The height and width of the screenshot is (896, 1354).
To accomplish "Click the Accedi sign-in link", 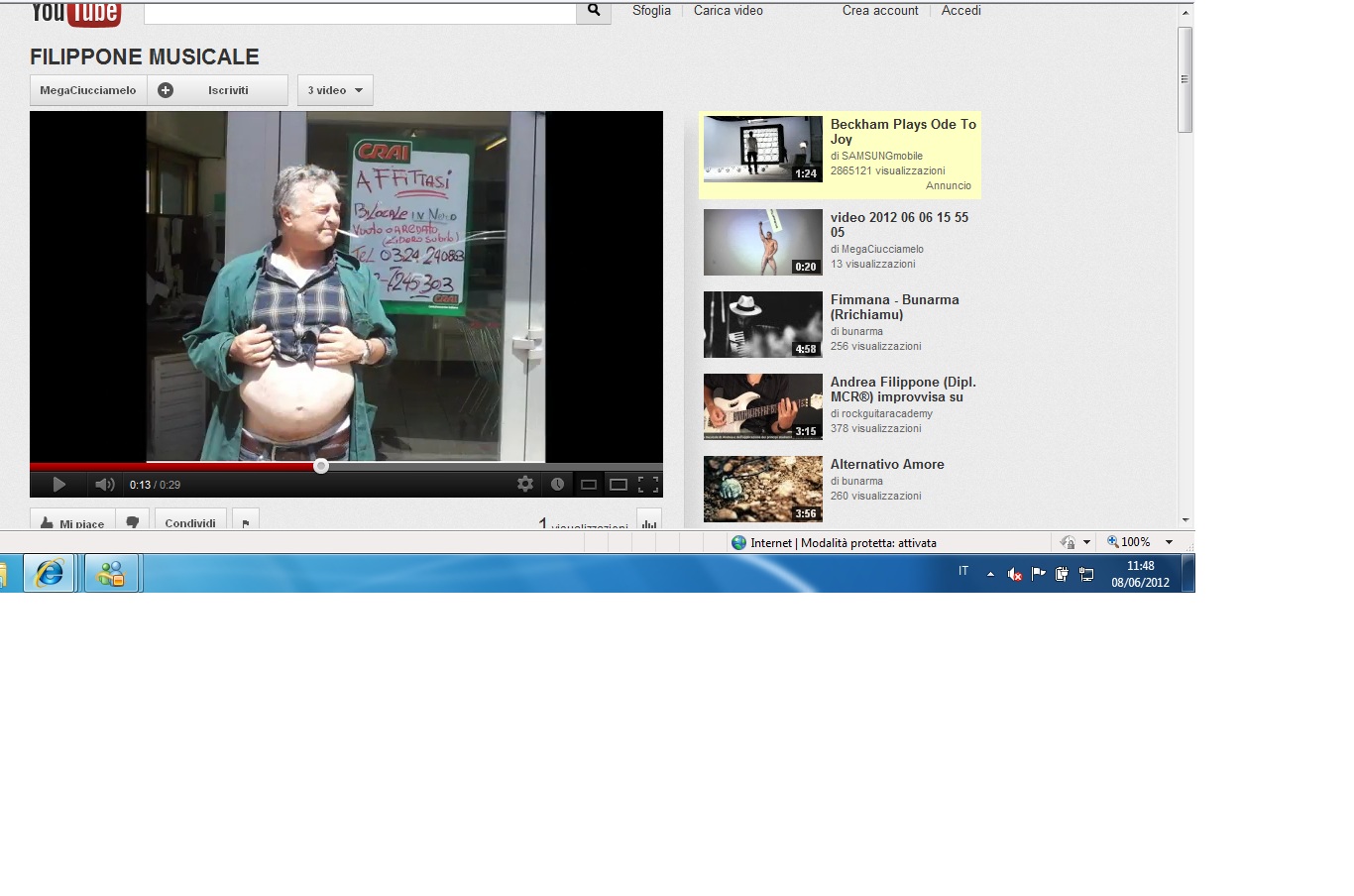I will [x=960, y=11].
